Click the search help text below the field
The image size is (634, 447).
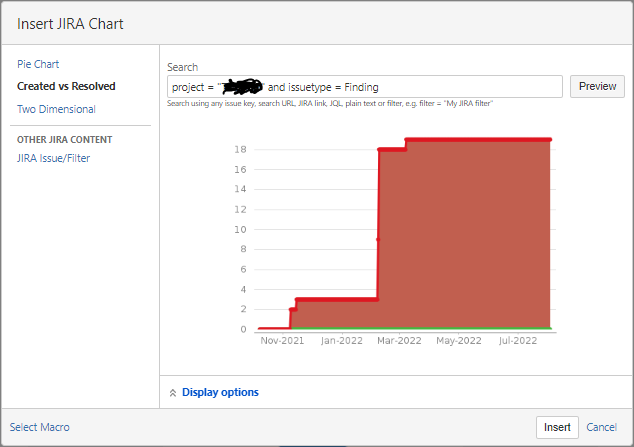330,103
